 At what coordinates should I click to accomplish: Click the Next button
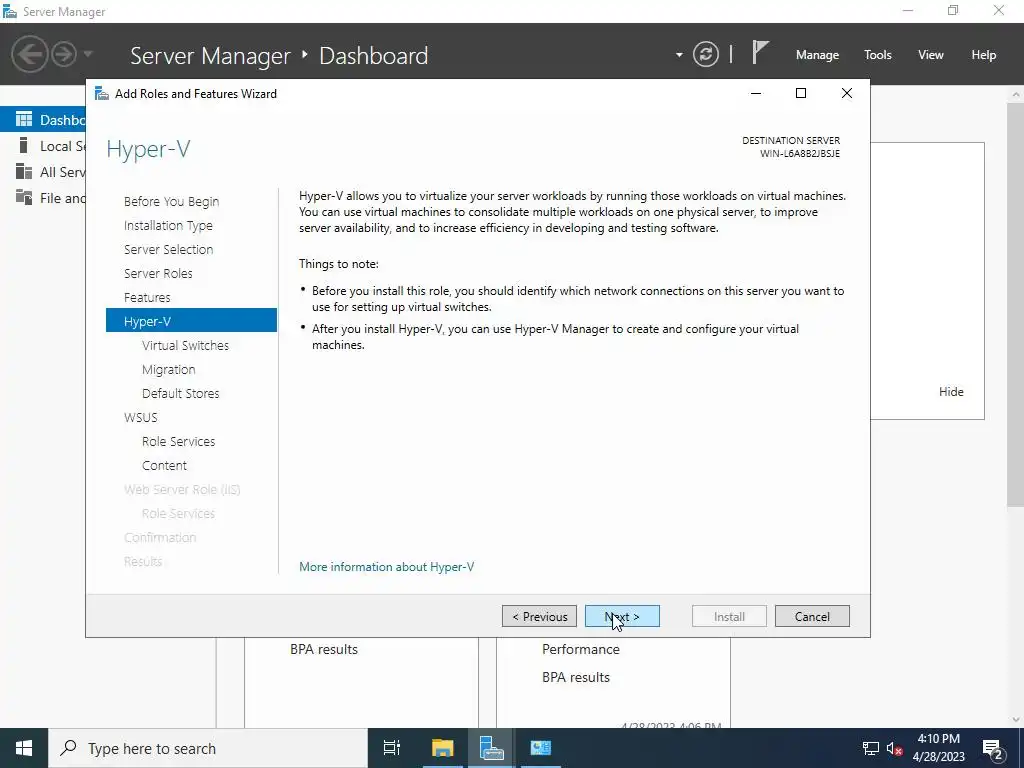pos(622,616)
